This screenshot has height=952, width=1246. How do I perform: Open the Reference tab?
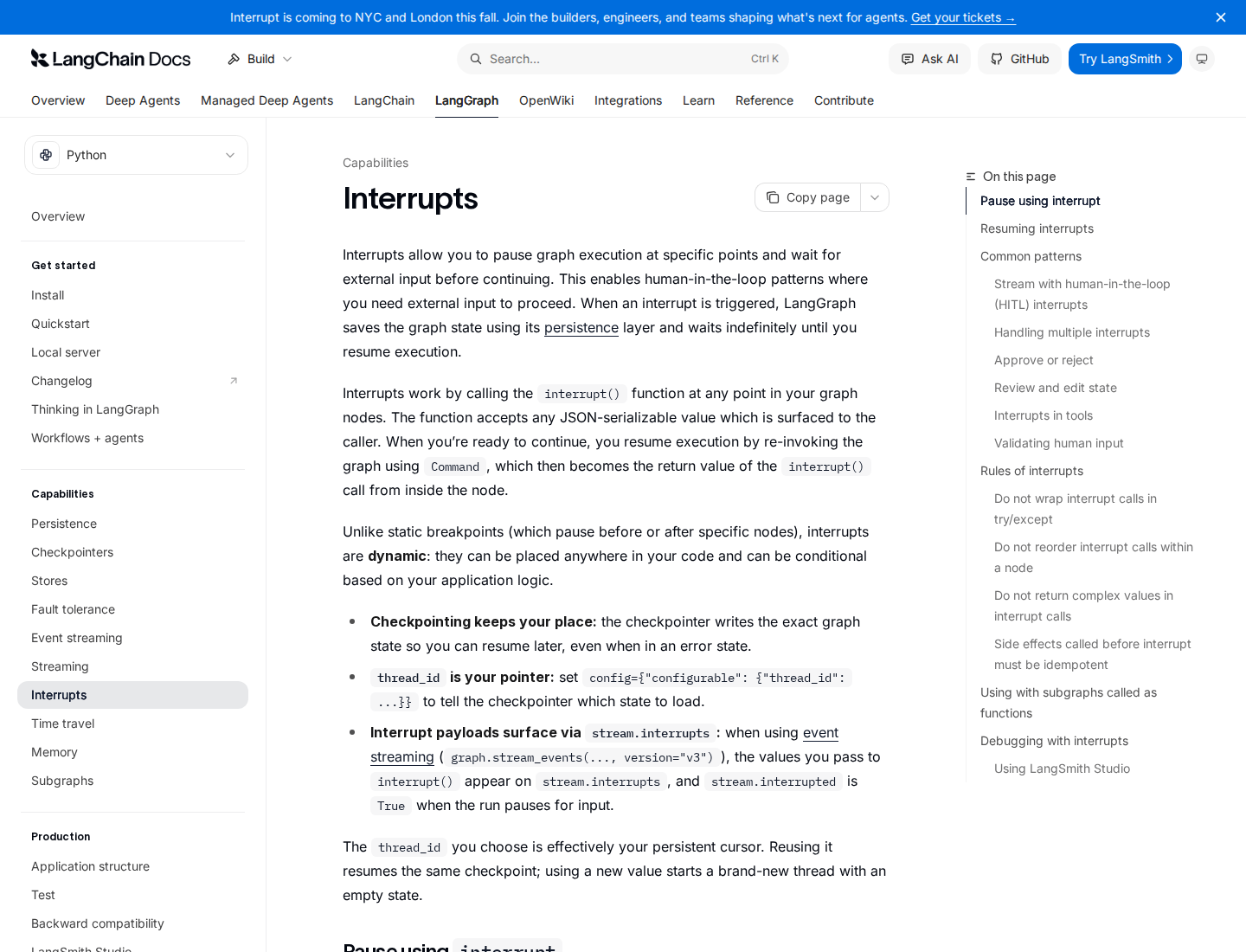pos(764,100)
